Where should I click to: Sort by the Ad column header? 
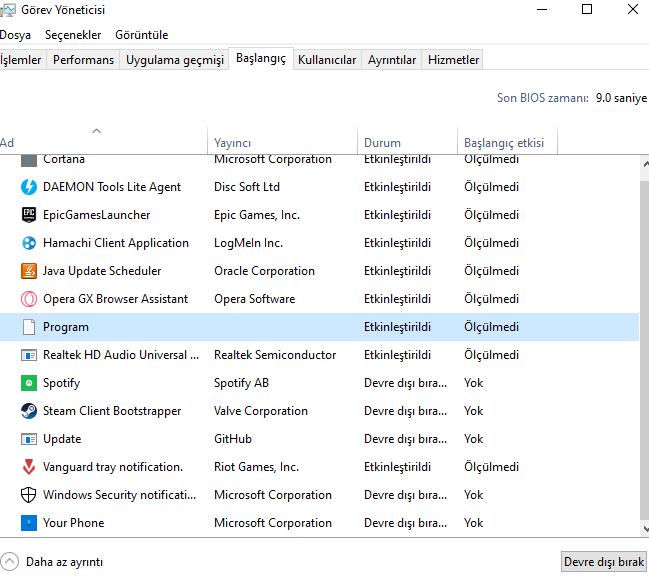(x=103, y=141)
